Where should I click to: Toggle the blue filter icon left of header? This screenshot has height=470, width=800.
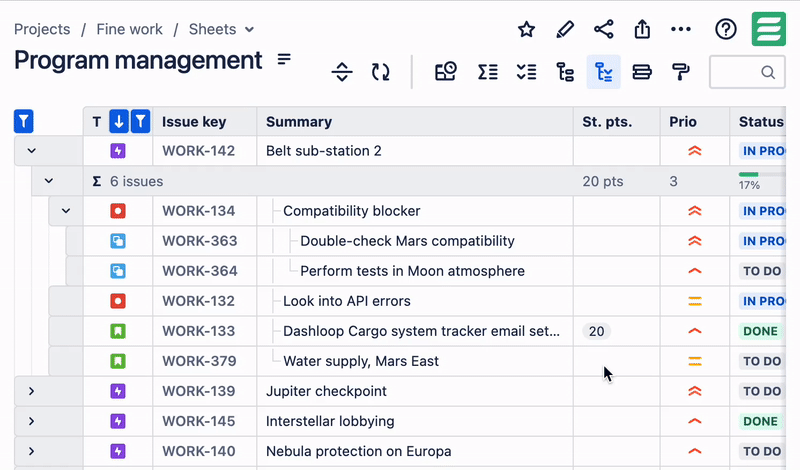(x=23, y=121)
